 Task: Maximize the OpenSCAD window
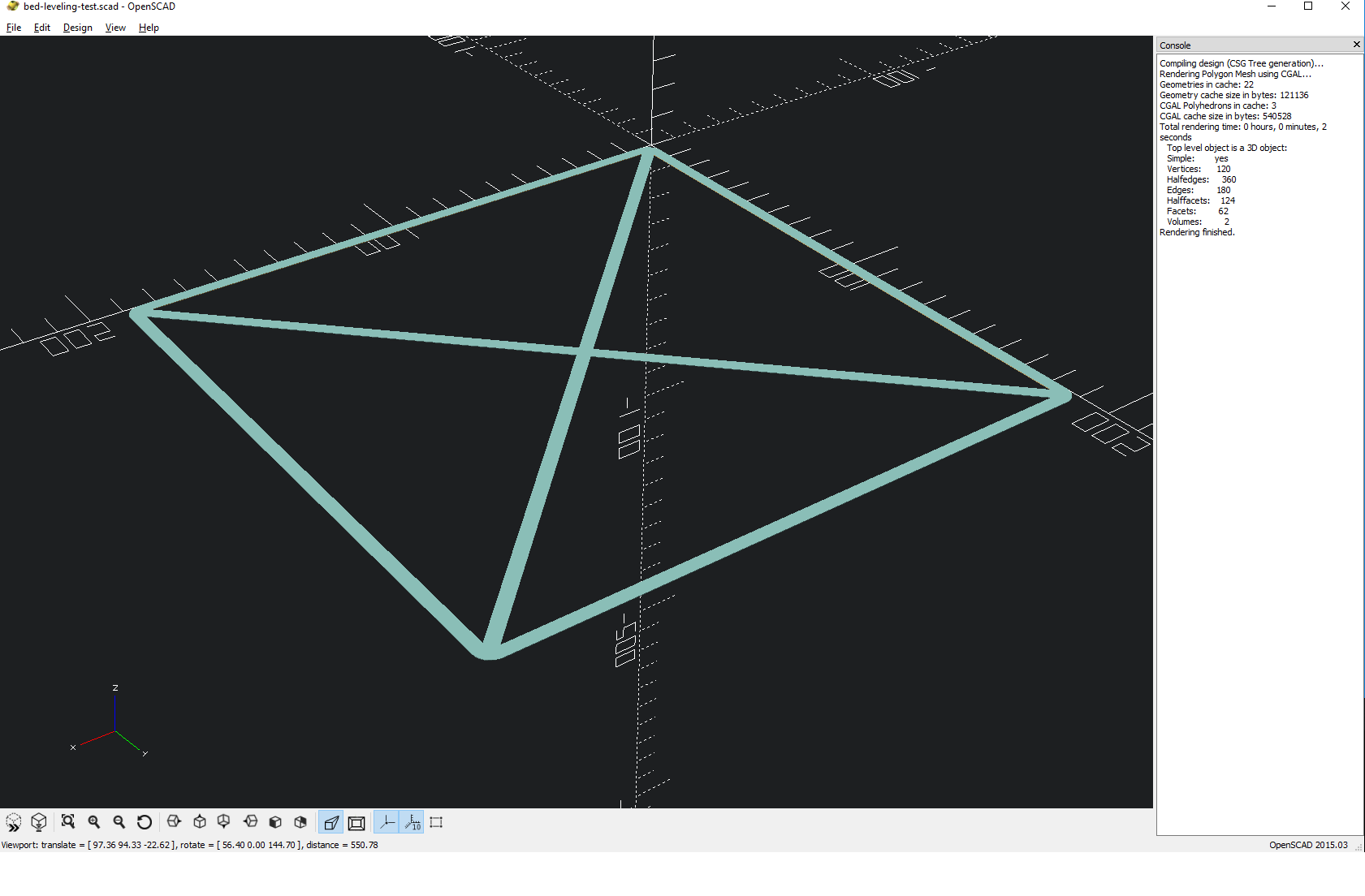(x=1308, y=6)
